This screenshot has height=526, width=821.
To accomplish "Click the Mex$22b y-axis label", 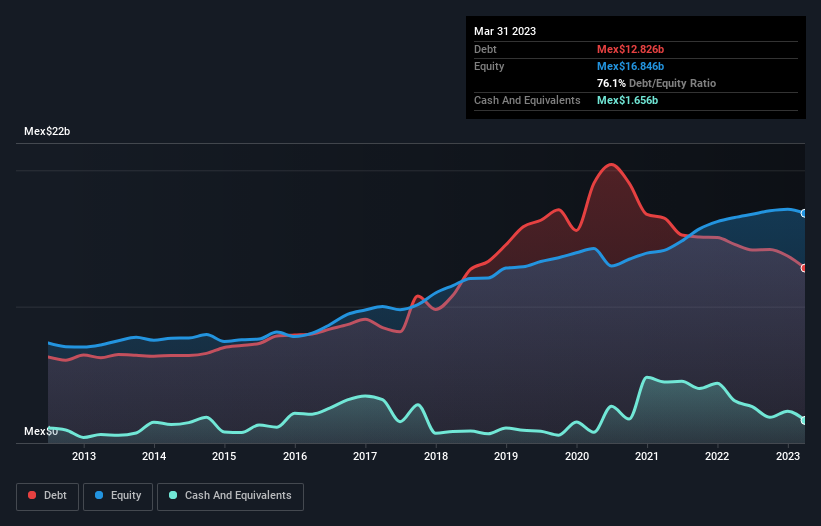I will coord(48,132).
